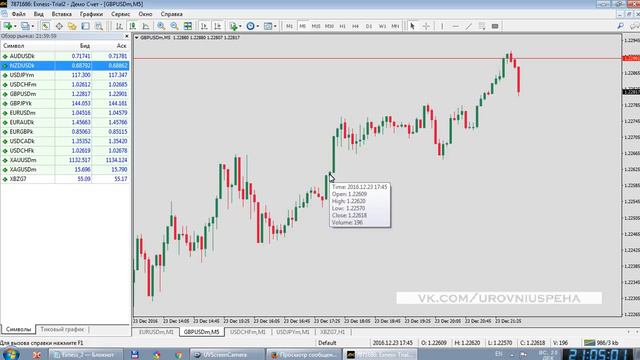Open Тиковый график tab in Market Watch
This screenshot has width=640, height=360.
(x=62, y=329)
